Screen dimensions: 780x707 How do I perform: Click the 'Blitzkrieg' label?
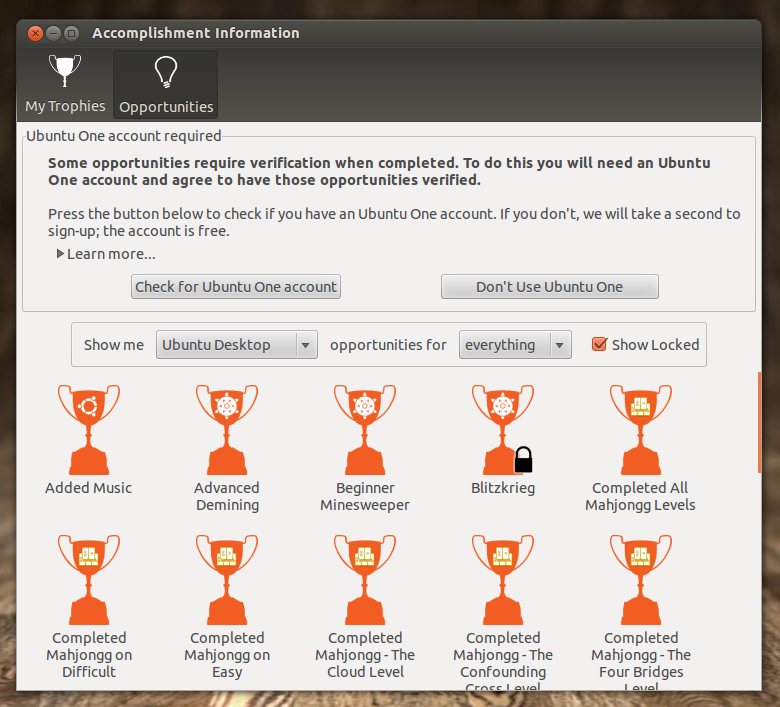(503, 488)
